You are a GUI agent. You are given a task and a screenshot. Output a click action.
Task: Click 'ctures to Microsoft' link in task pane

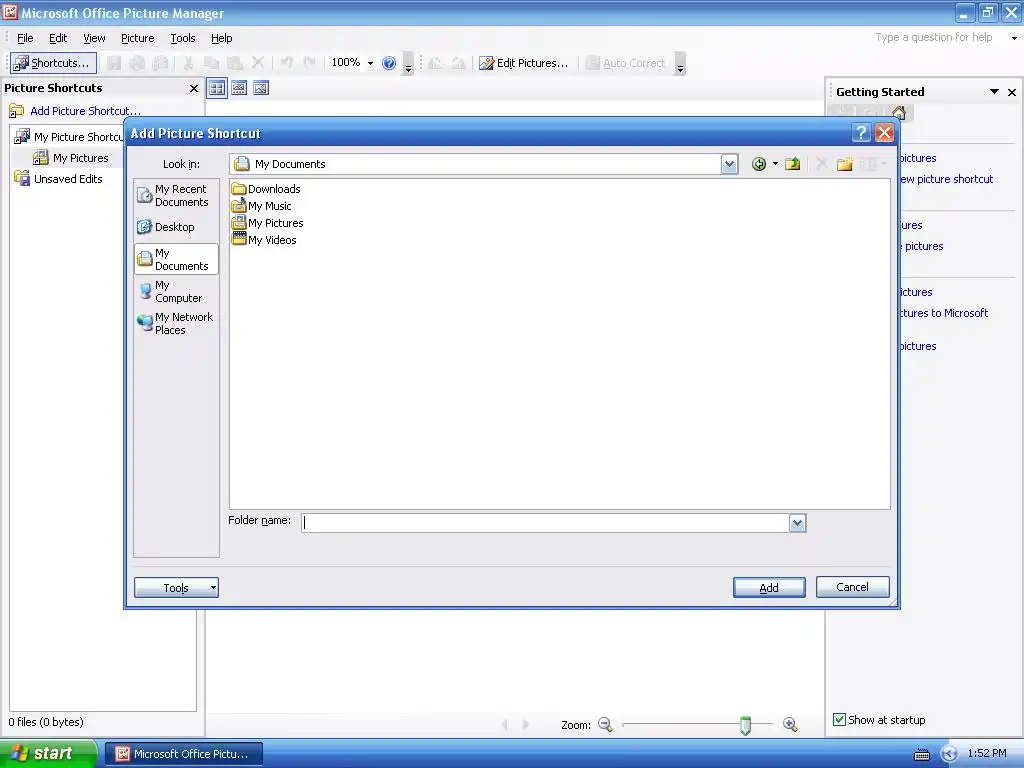pyautogui.click(x=944, y=313)
